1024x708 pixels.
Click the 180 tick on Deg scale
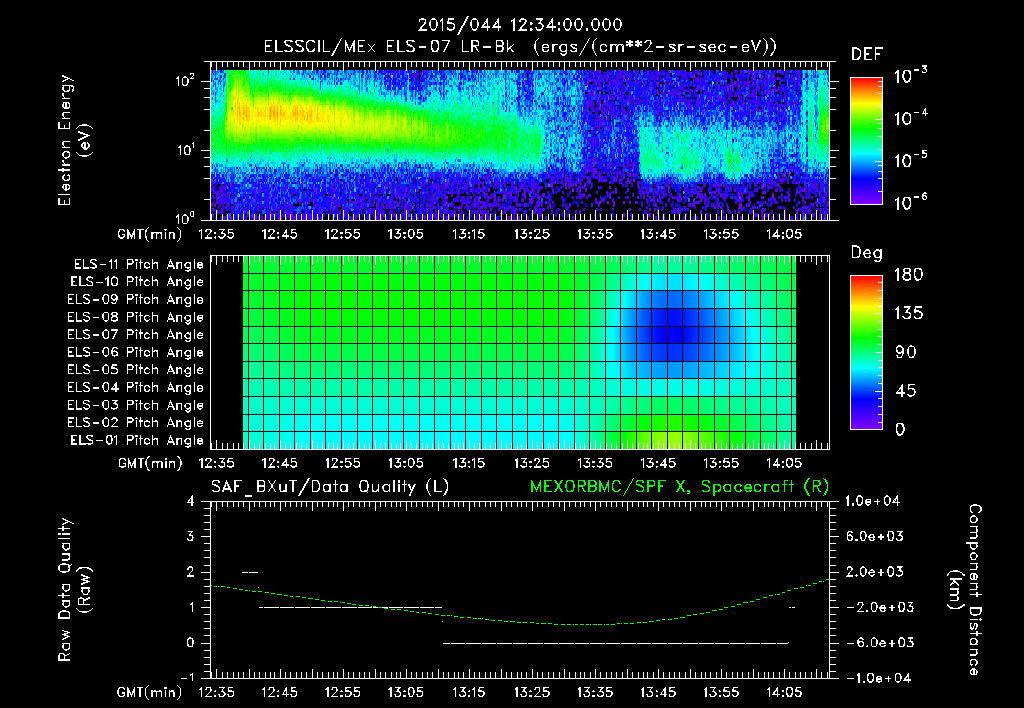pos(908,275)
